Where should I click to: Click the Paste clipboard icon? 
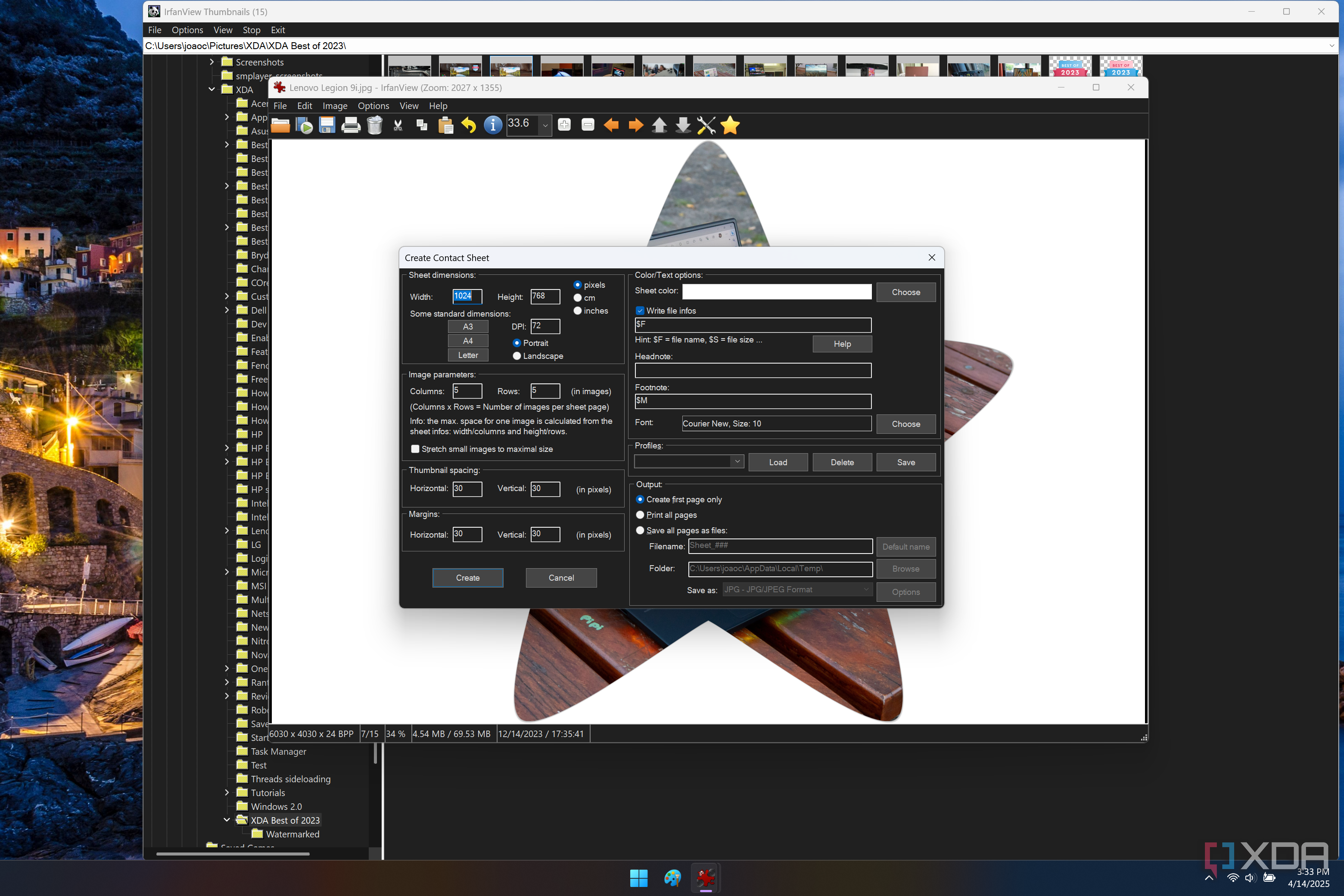445,125
